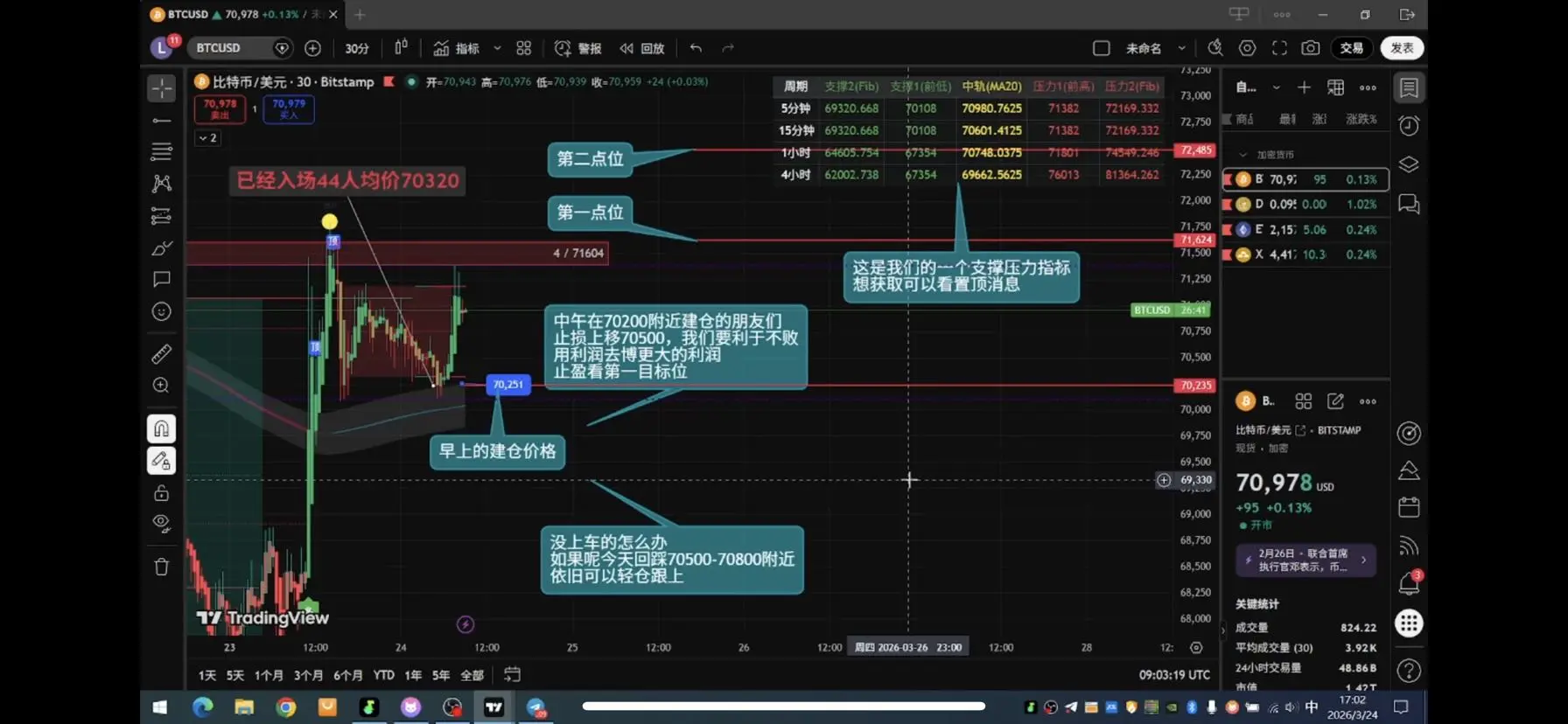Open the quick search lightning icon
Image resolution: width=1568 pixels, height=724 pixels.
1215,48
